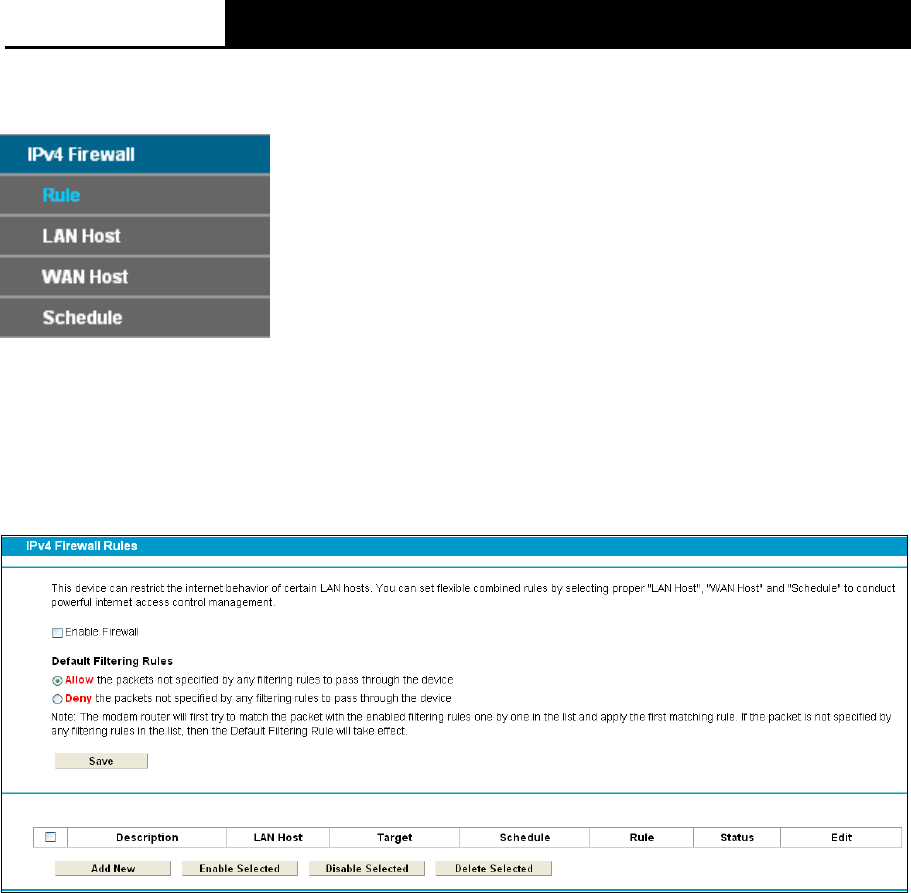Select the Rule submenu item
The width and height of the screenshot is (911, 893).
(135, 195)
